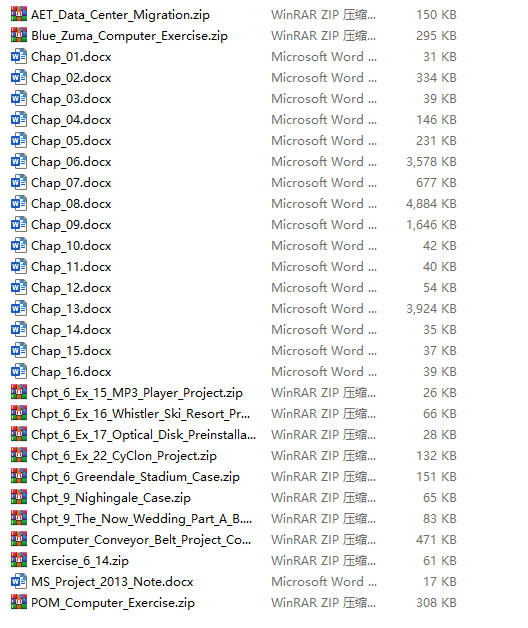Click the WinRAR icon beside Chpt_6_Ex_17_Optical_Disk
The width and height of the screenshot is (528, 628).
coord(19,434)
